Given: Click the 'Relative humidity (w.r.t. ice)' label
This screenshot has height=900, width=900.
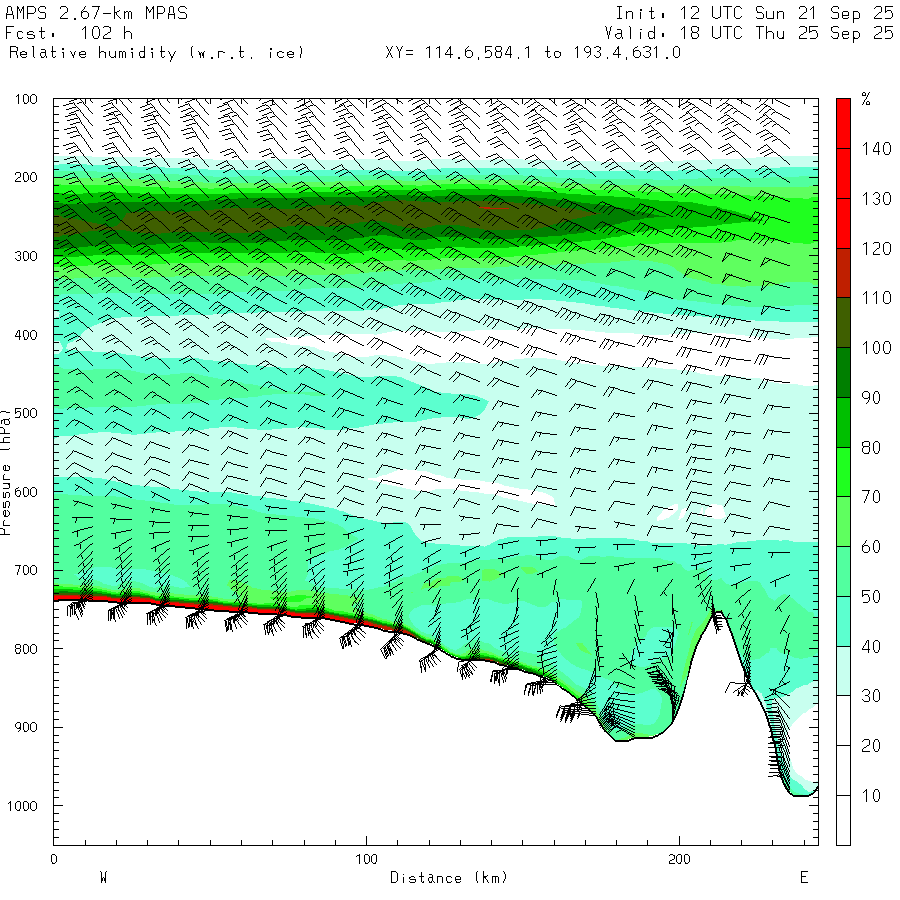Looking at the screenshot, I should coord(156,53).
